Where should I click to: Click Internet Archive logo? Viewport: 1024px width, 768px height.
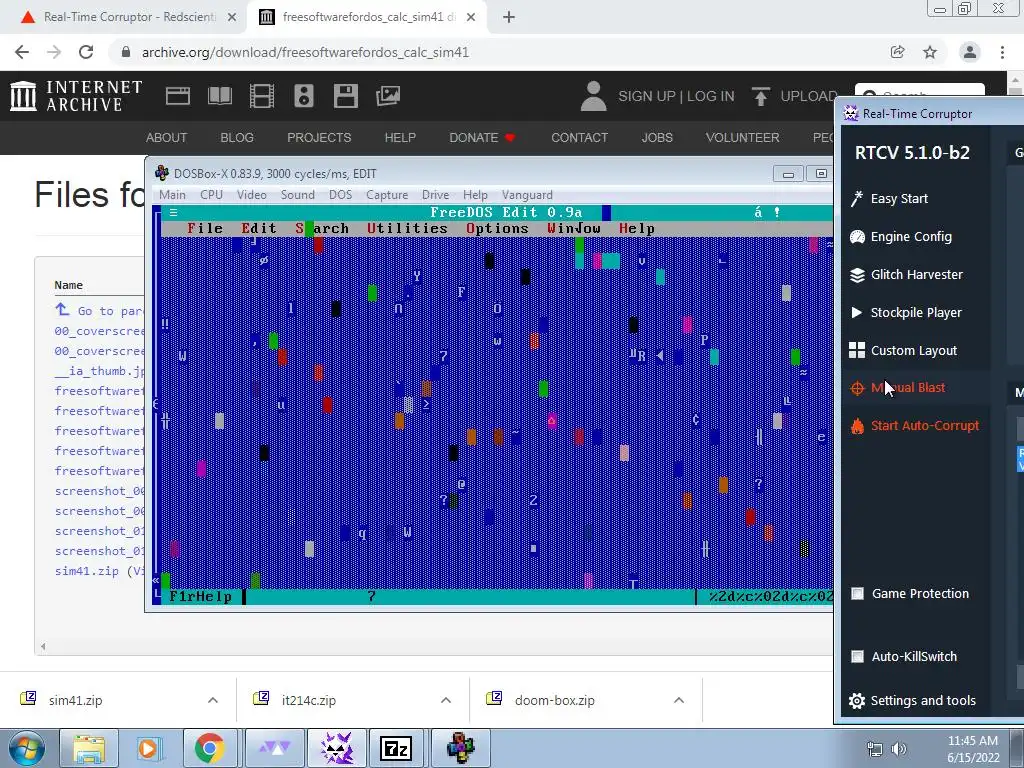(x=76, y=96)
